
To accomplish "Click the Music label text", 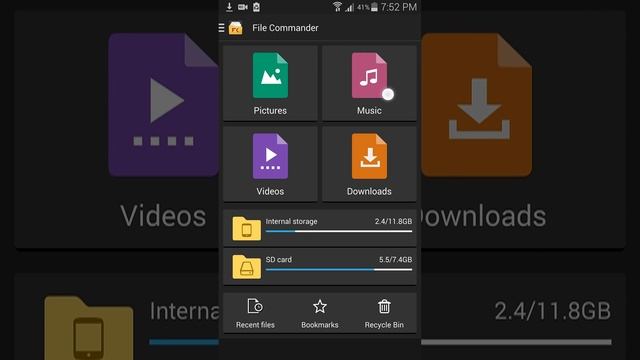I will pos(369,111).
